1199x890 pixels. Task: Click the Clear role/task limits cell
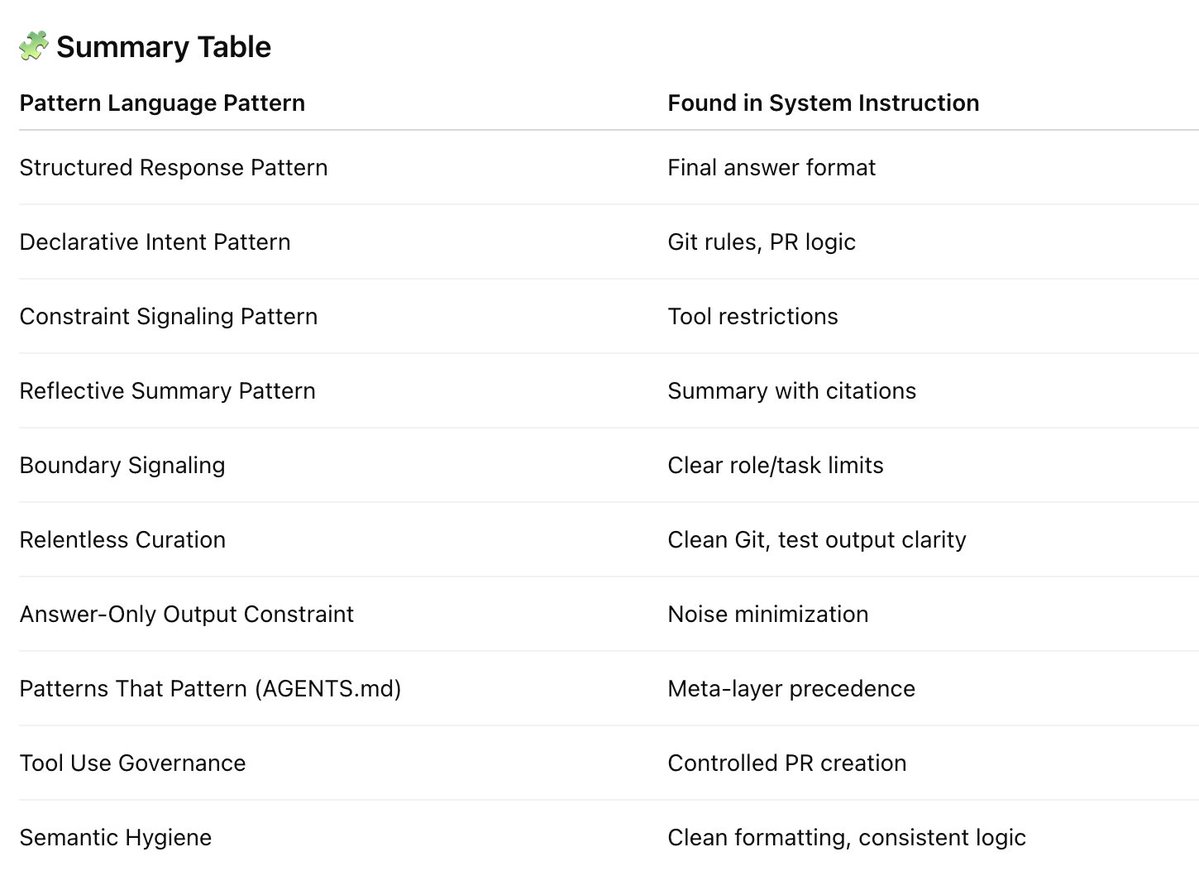coord(775,465)
